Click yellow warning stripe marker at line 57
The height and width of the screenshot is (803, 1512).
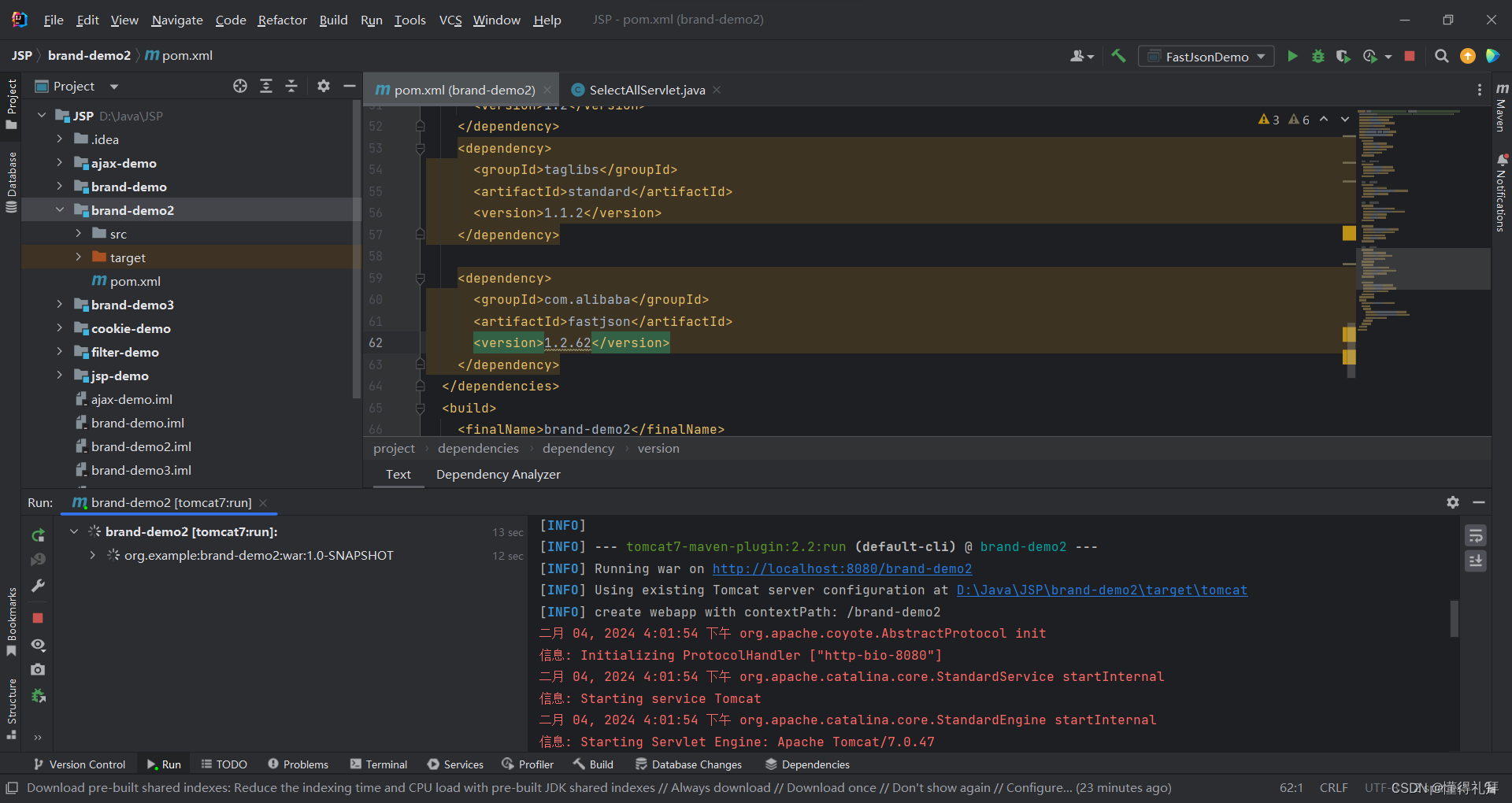[x=1349, y=233]
